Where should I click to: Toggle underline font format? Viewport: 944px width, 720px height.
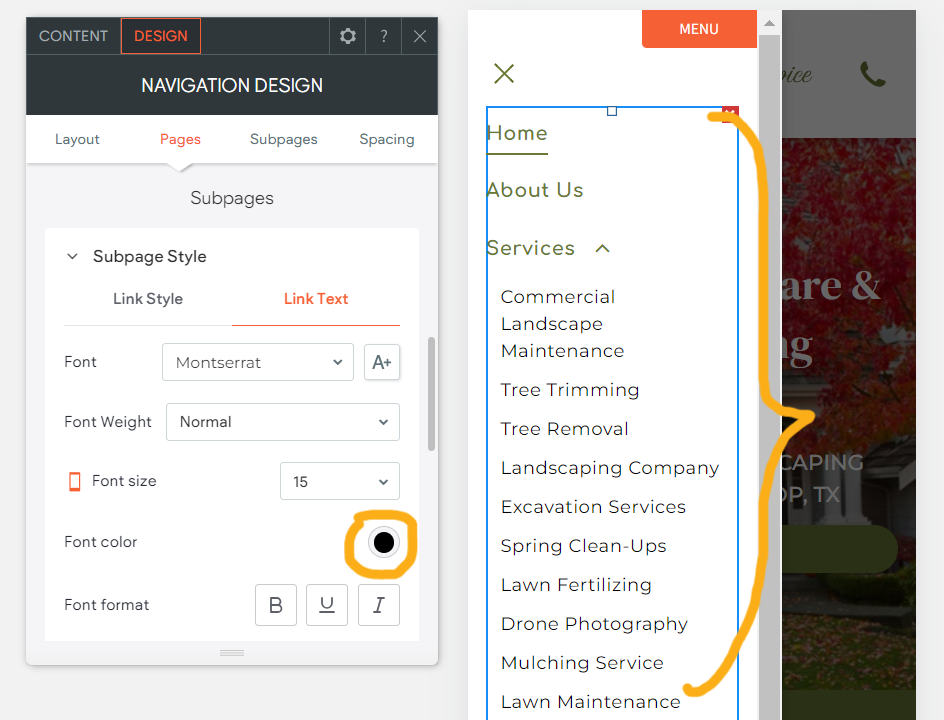point(327,605)
